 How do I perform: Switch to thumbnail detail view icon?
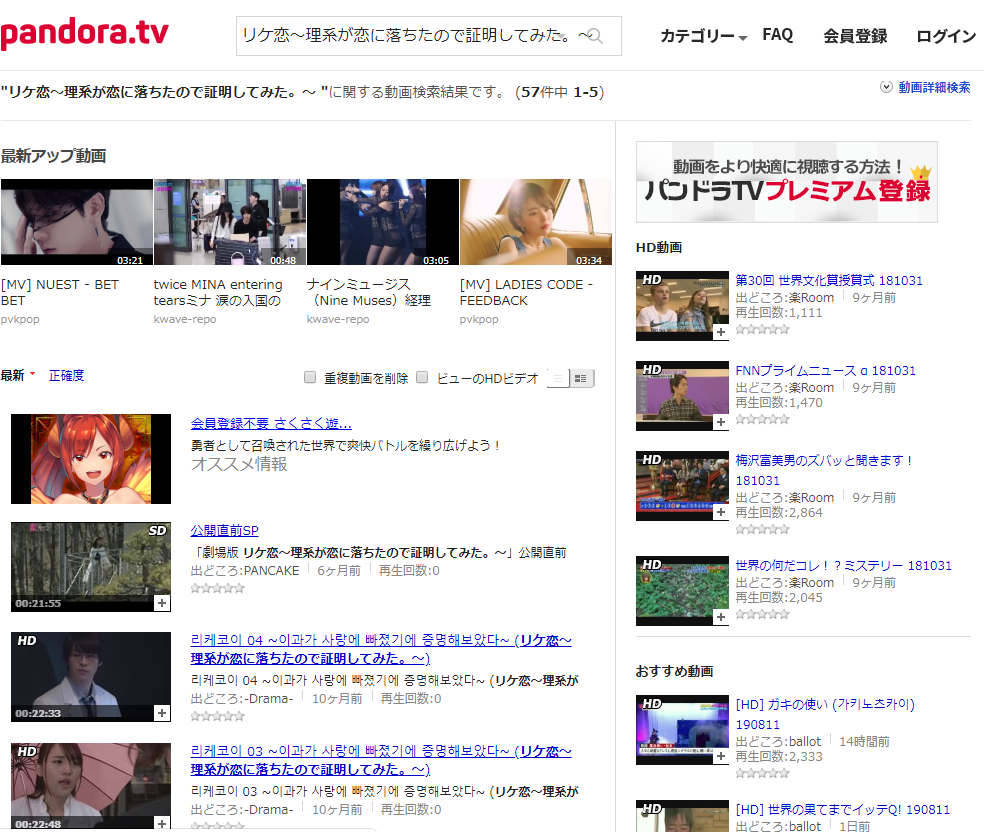582,378
